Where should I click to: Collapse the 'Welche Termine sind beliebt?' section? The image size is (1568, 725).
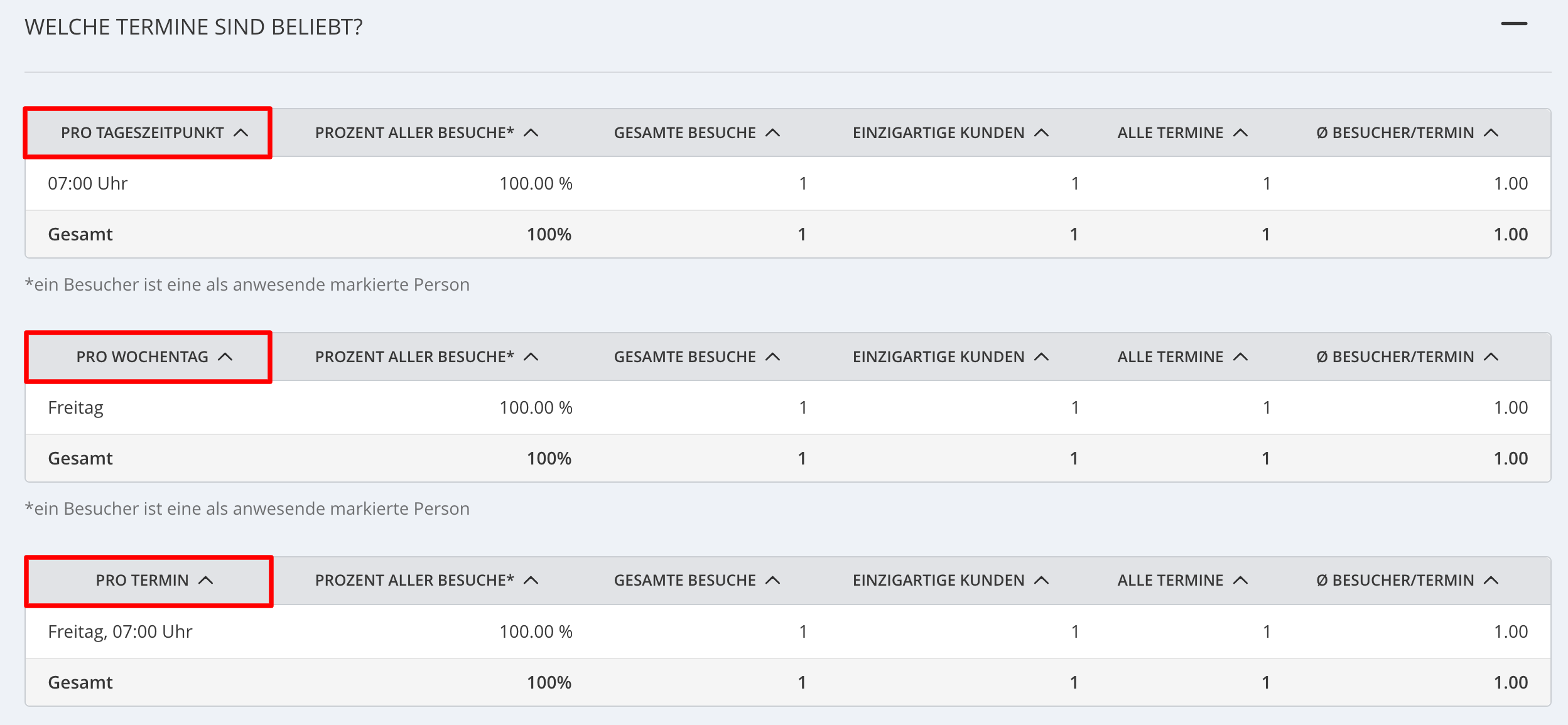click(x=1514, y=24)
